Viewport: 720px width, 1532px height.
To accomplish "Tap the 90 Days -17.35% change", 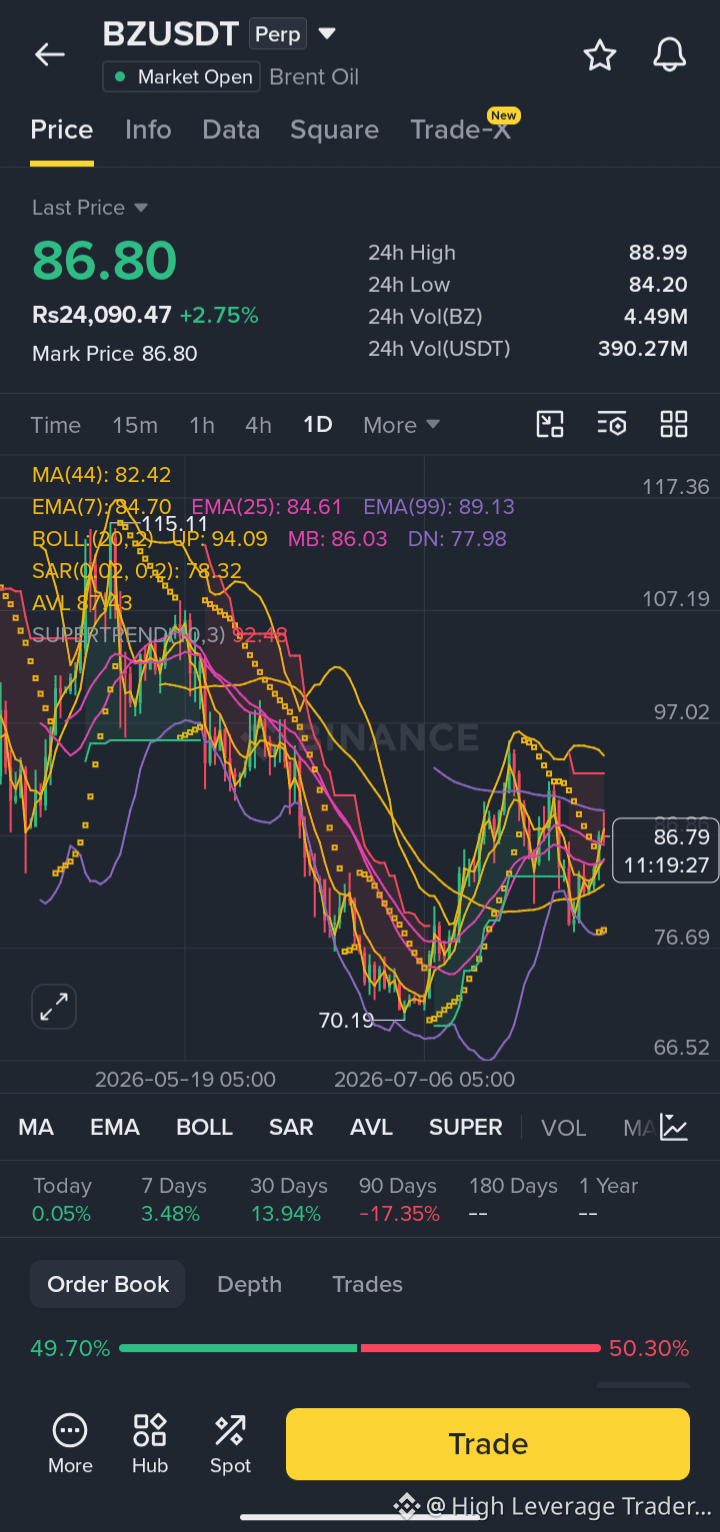I will 399,1200.
